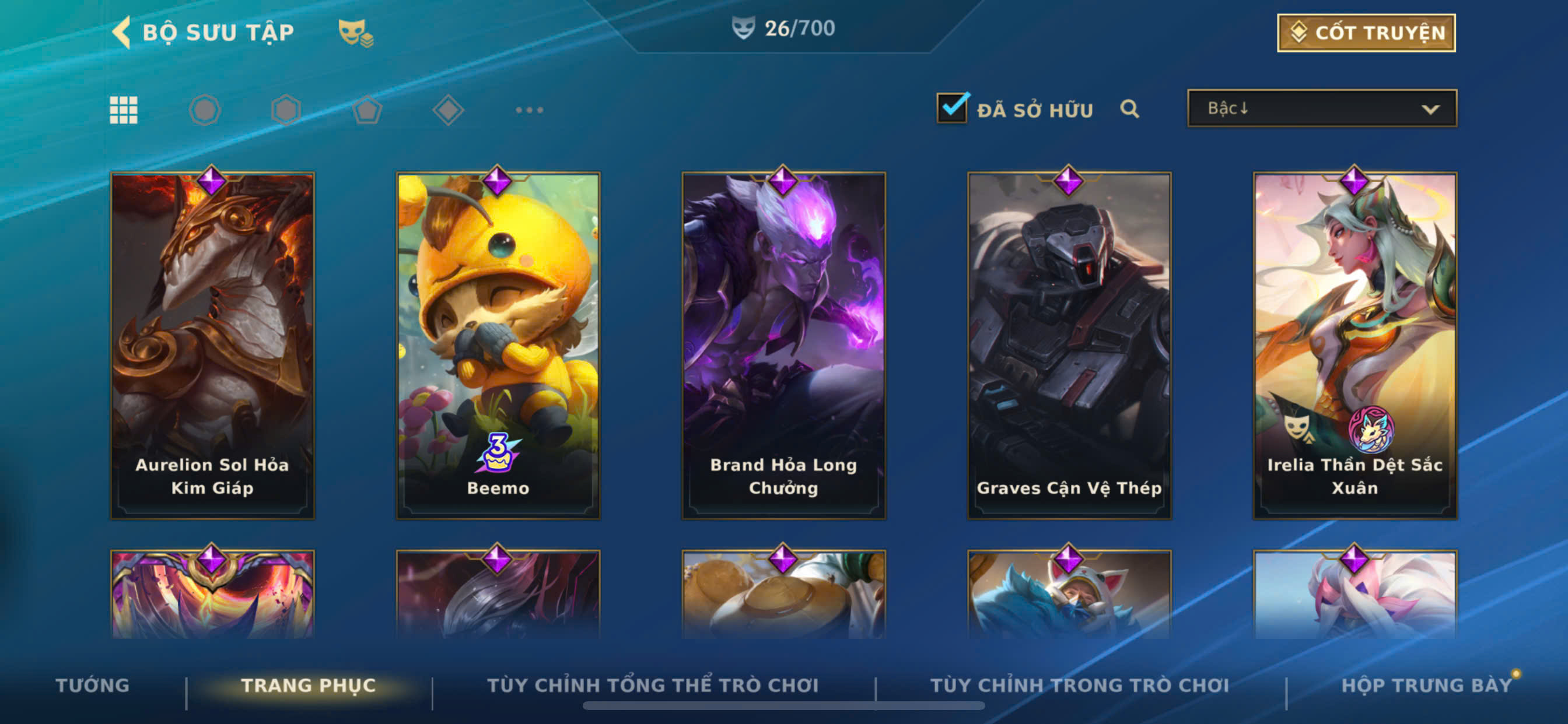Viewport: 1568px width, 724px height.
Task: Open the Bậc sort dropdown
Action: click(x=1322, y=108)
